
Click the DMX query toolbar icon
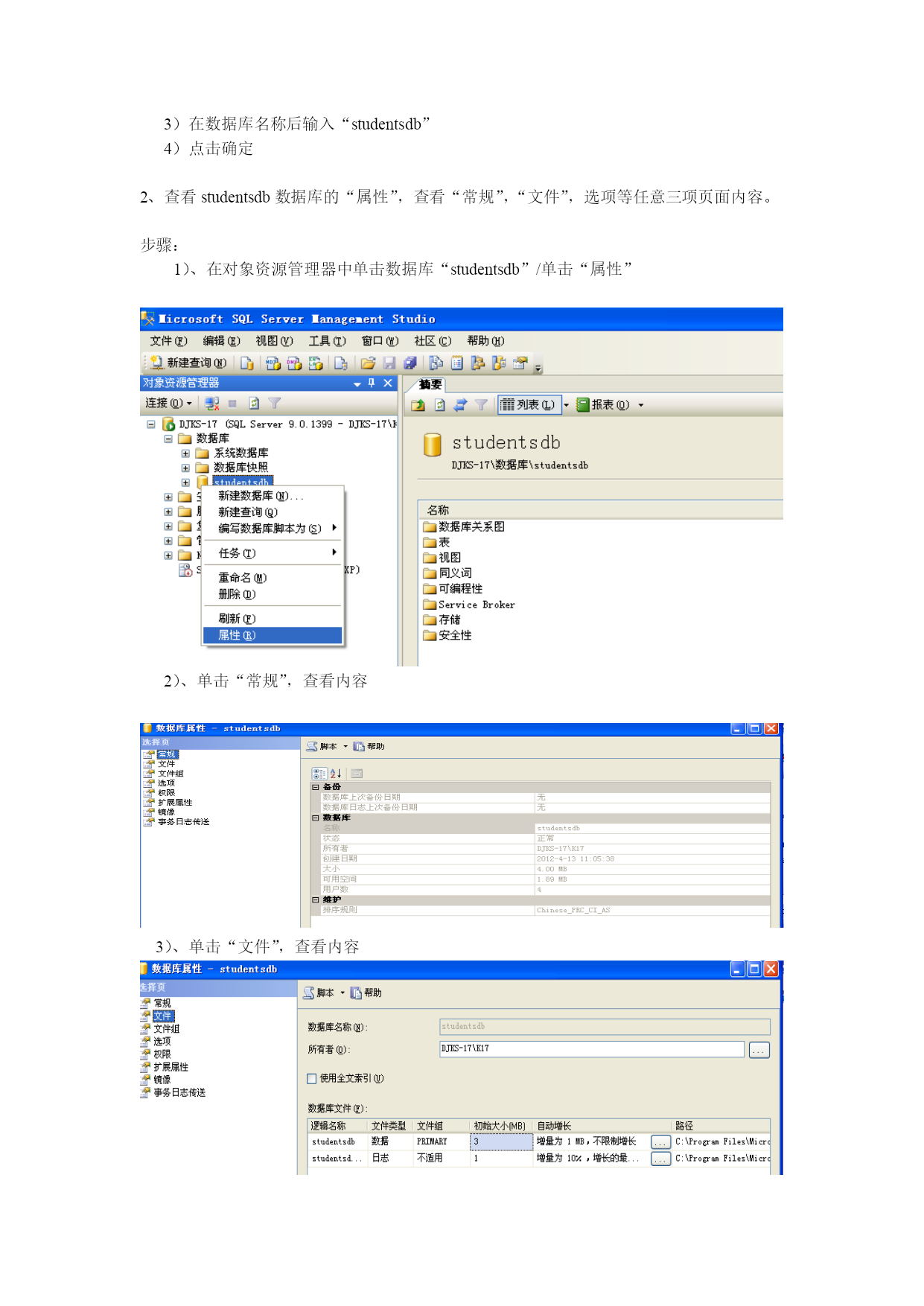pos(294,363)
